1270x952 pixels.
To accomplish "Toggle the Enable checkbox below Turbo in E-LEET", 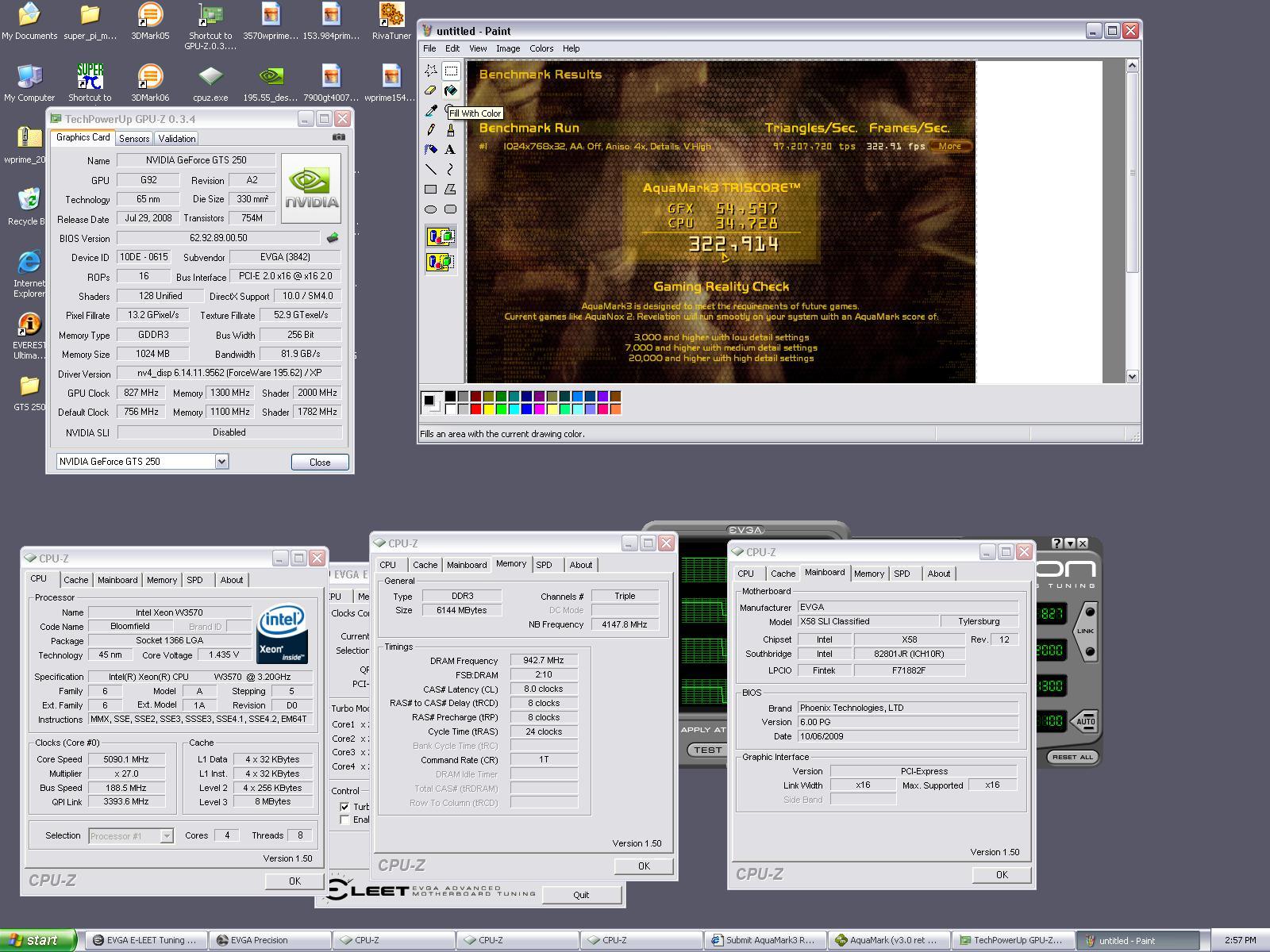I will pos(344,820).
